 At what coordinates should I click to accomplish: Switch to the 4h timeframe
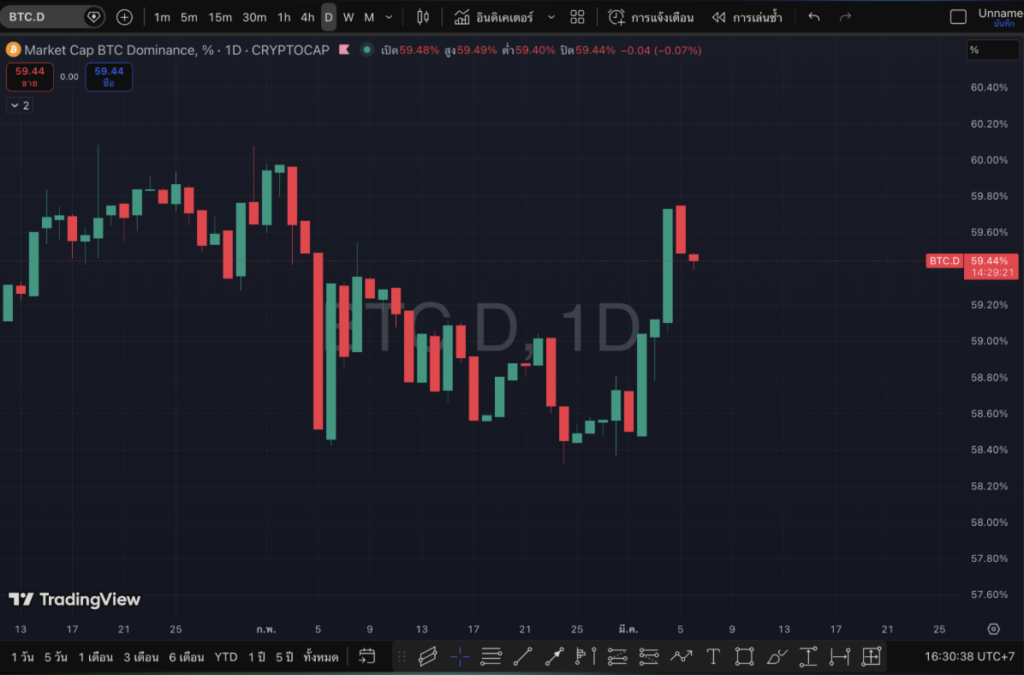tap(307, 17)
